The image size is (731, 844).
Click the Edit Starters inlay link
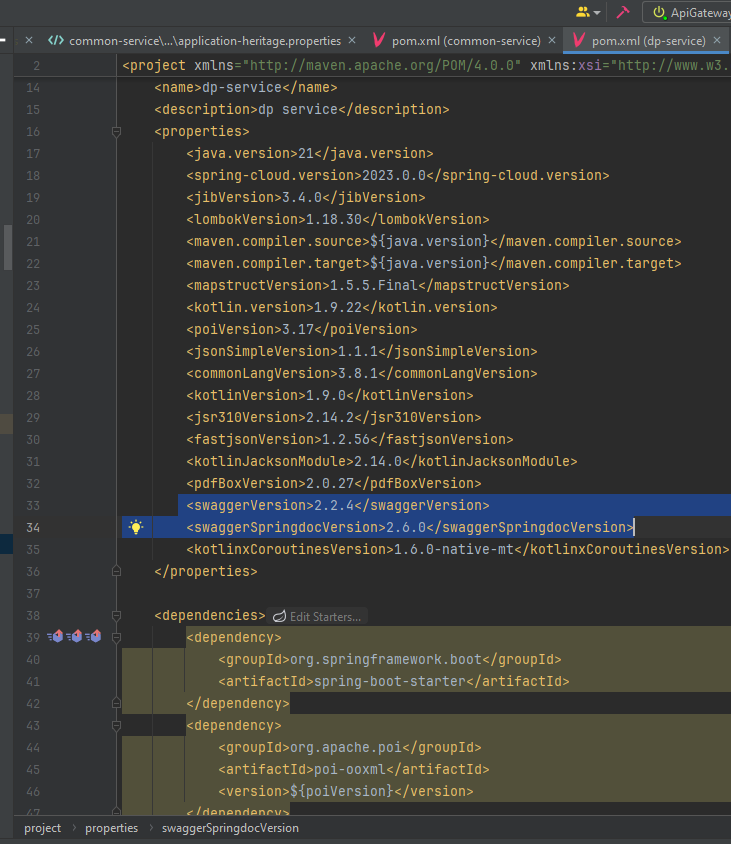pyautogui.click(x=318, y=616)
